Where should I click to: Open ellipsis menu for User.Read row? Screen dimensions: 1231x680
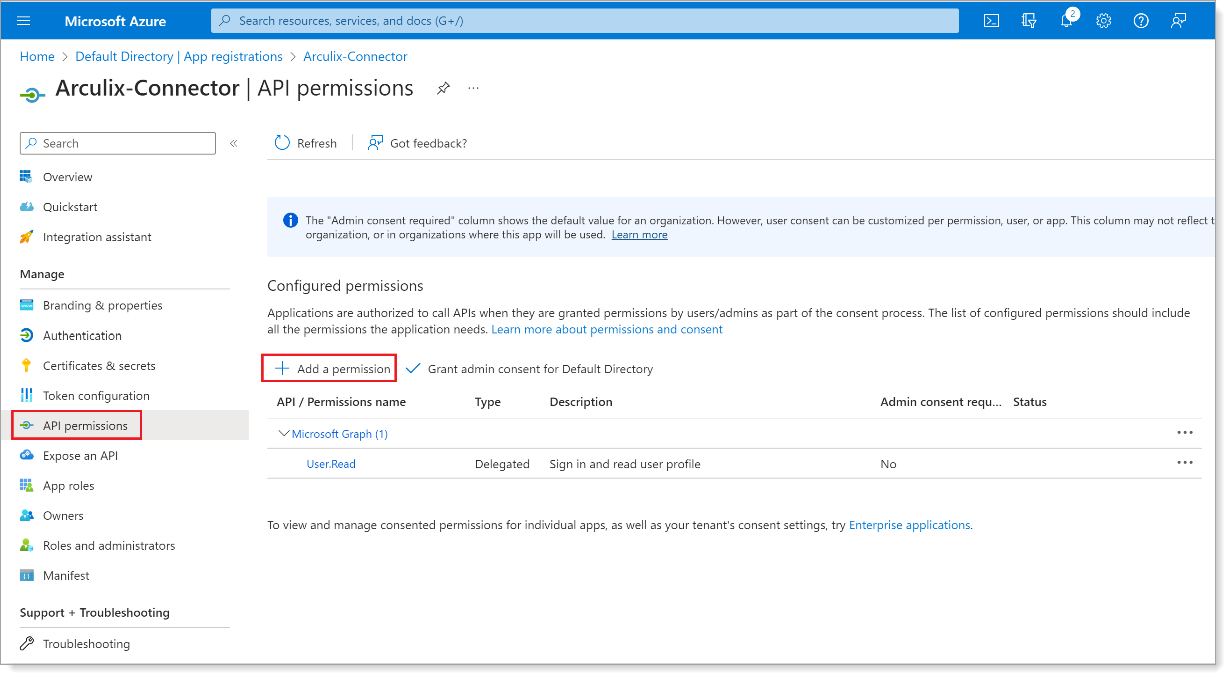click(x=1185, y=463)
